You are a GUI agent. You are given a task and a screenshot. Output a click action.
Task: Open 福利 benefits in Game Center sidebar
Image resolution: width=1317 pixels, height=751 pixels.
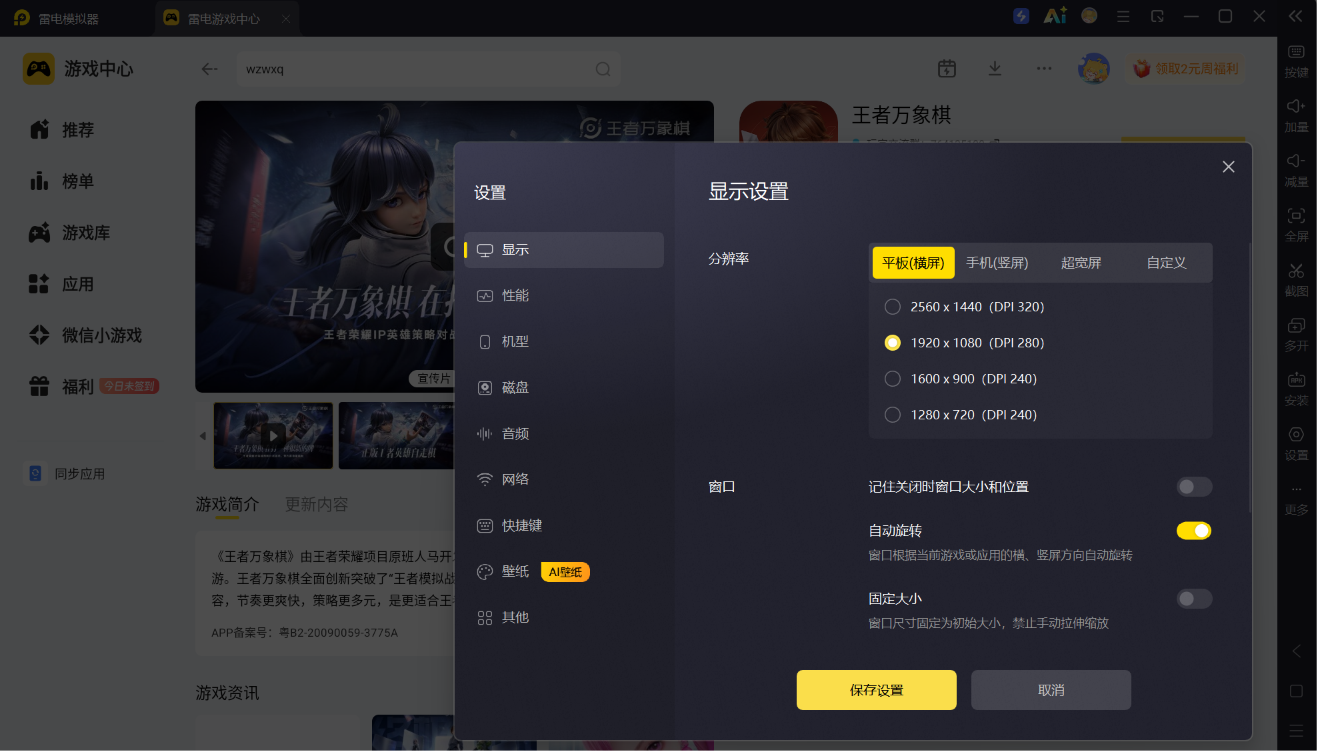pyautogui.click(x=93, y=386)
